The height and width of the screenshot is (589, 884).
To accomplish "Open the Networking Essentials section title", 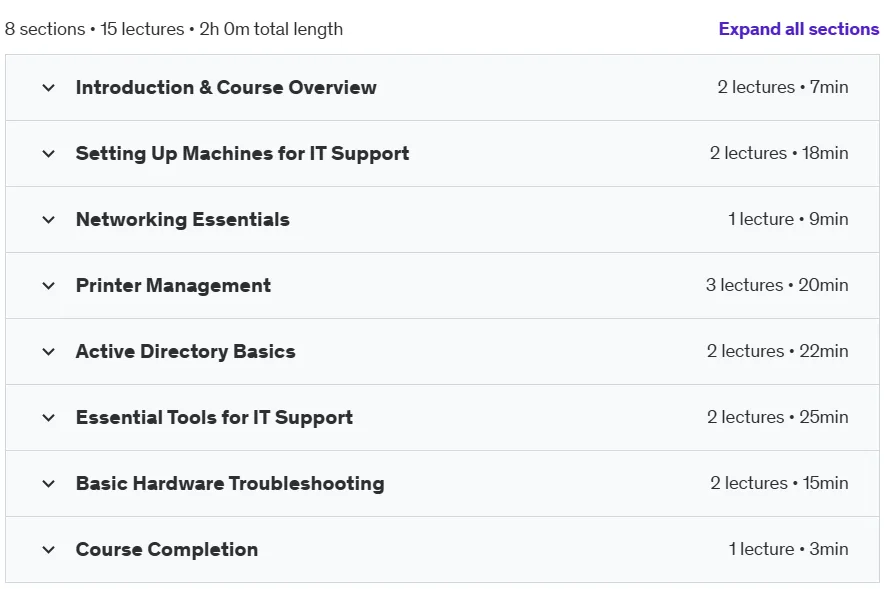I will [x=183, y=219].
